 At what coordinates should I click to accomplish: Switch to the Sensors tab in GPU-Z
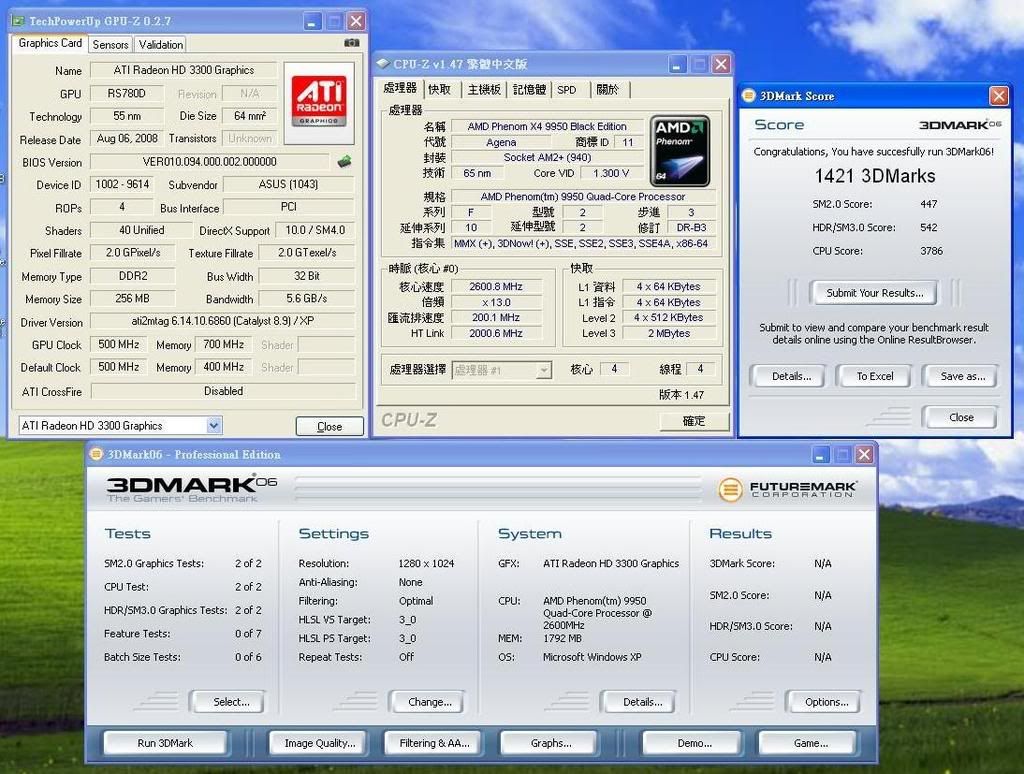110,44
